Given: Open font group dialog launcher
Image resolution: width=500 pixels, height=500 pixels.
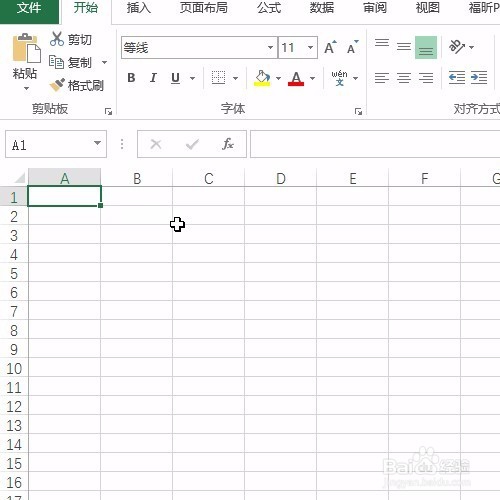Looking at the screenshot, I should [x=358, y=112].
